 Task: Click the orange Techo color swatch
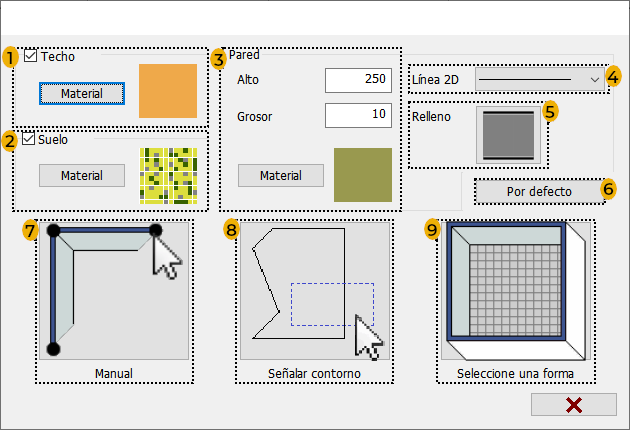pos(168,91)
